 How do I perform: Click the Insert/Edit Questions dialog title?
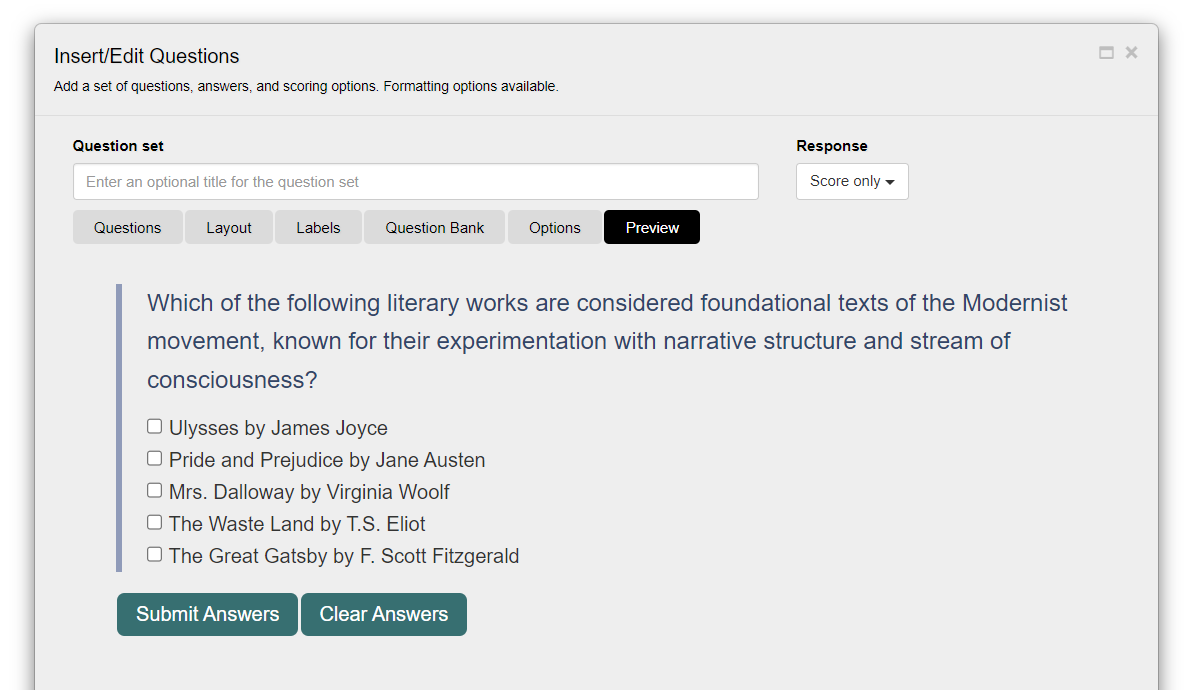click(x=147, y=56)
